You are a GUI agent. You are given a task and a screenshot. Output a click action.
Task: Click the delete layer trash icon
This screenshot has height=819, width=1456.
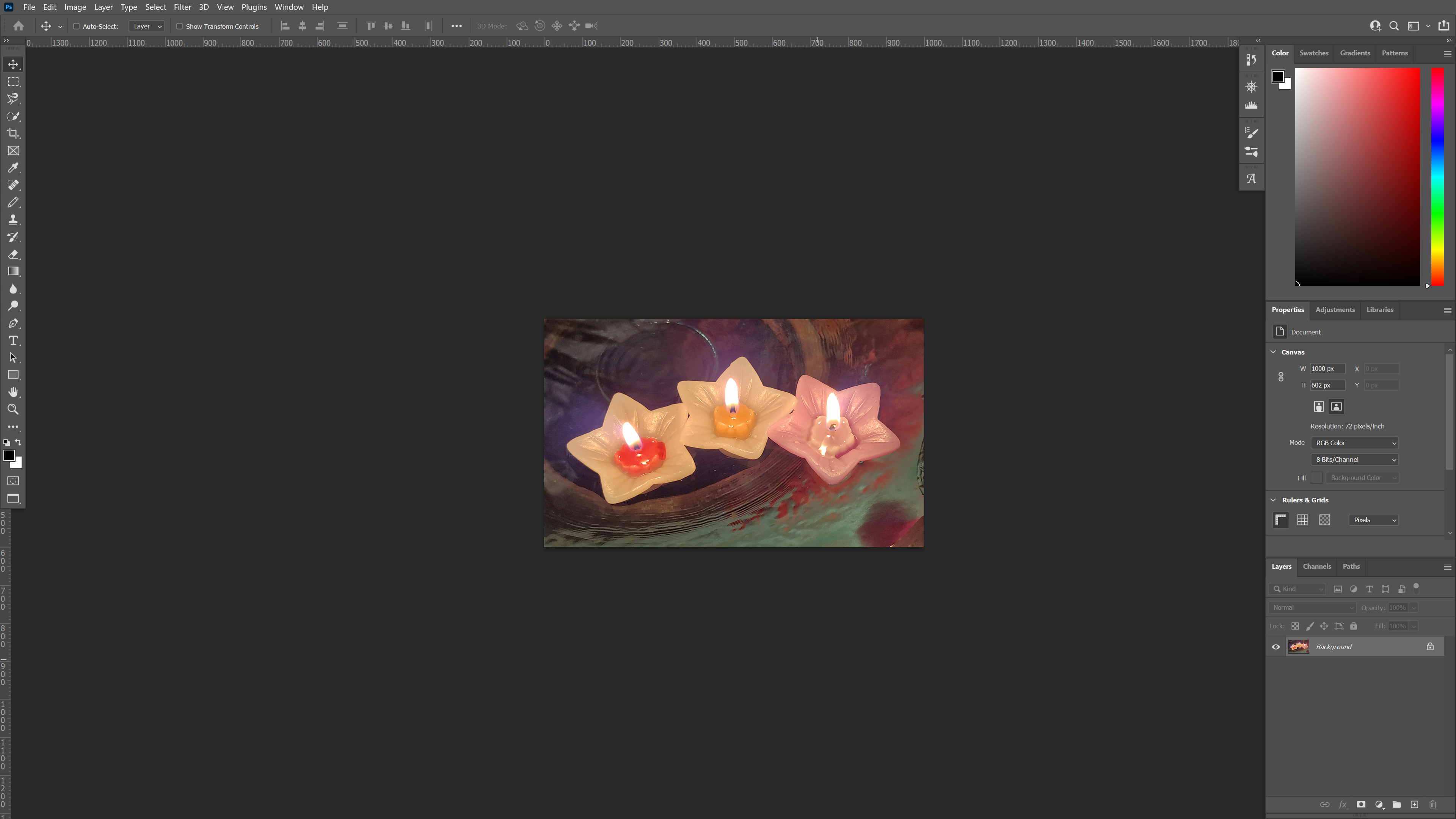(1432, 804)
